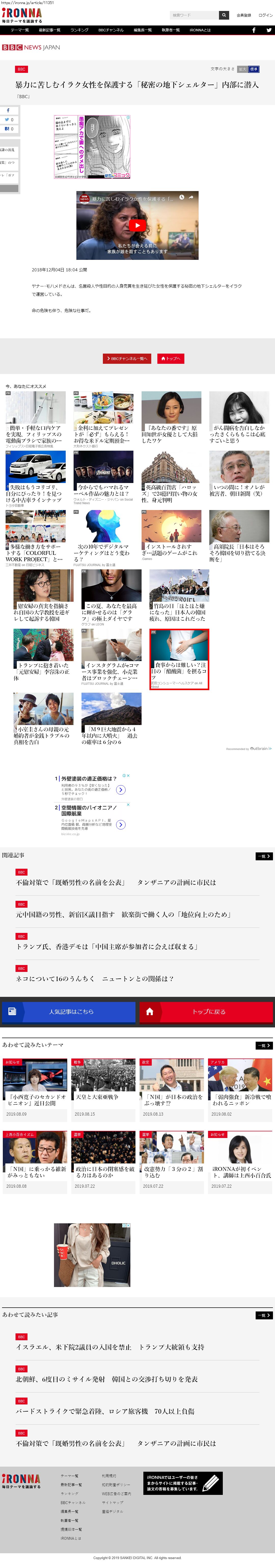Type in the 検索ワード search field

click(194, 15)
